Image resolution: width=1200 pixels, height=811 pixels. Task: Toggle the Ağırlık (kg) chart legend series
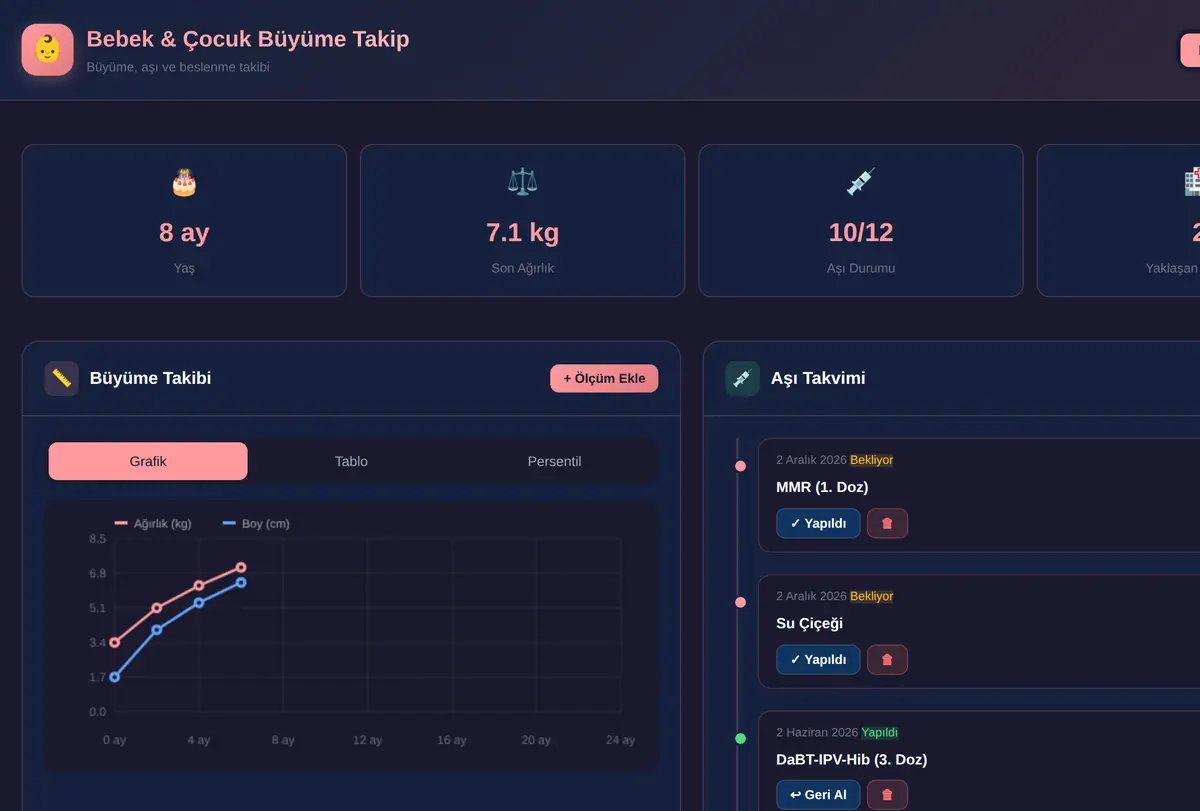[153, 523]
